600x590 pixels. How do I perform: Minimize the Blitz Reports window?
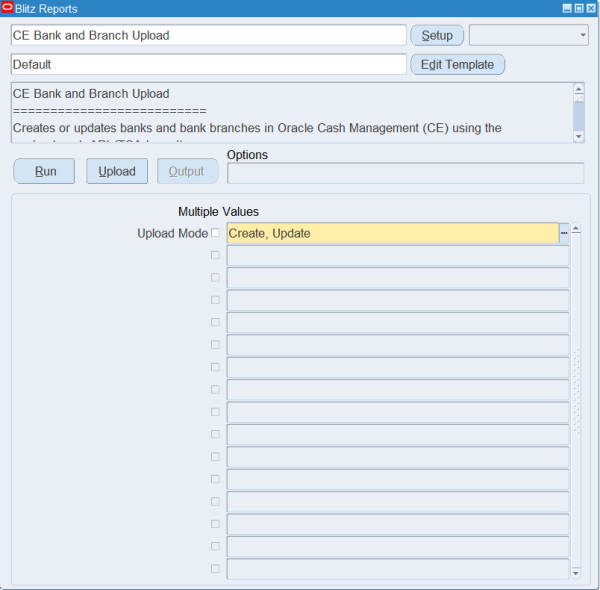tap(567, 8)
